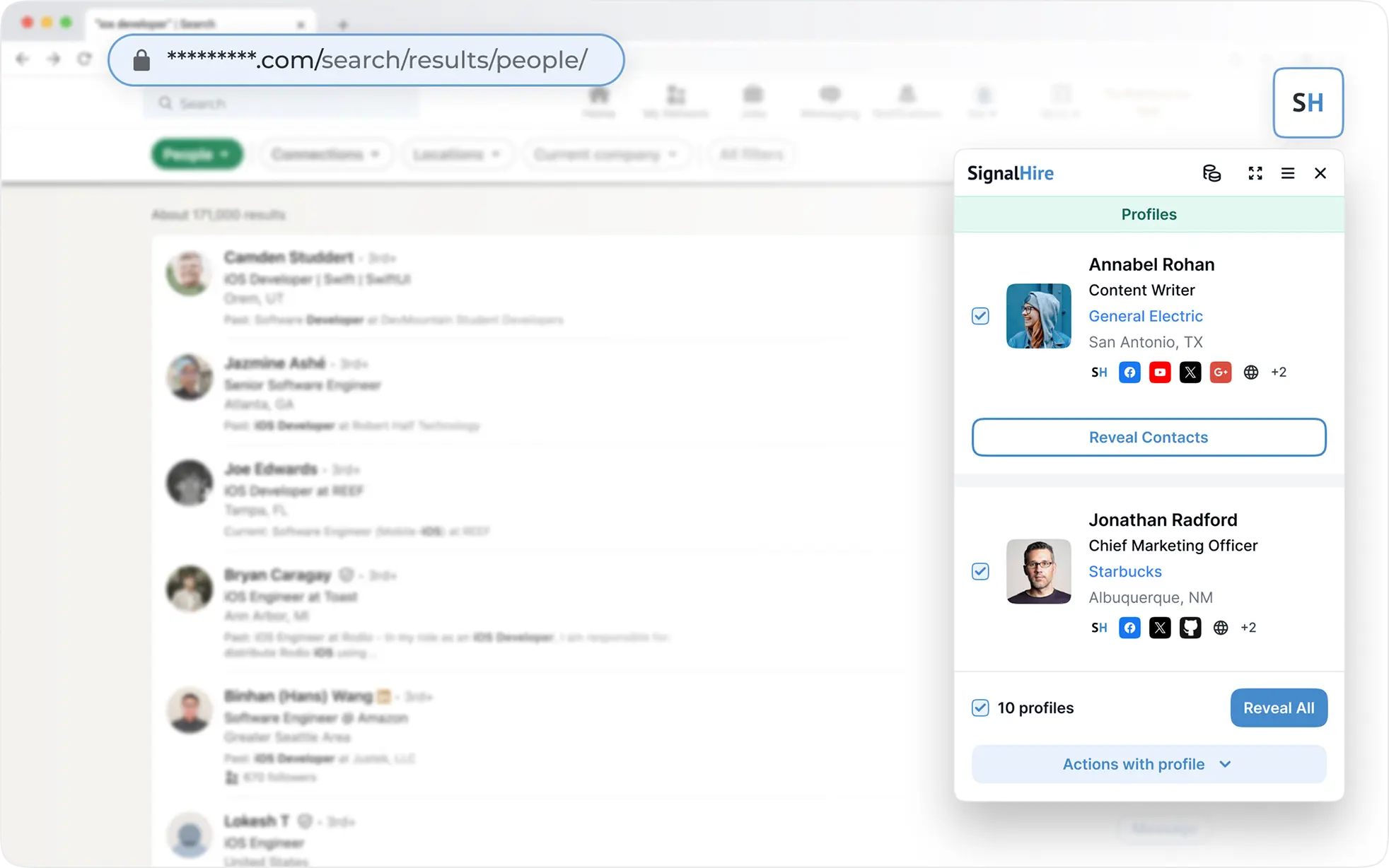Uncheck the Jonathan Radford profile checkbox
1389x868 pixels.
click(980, 571)
